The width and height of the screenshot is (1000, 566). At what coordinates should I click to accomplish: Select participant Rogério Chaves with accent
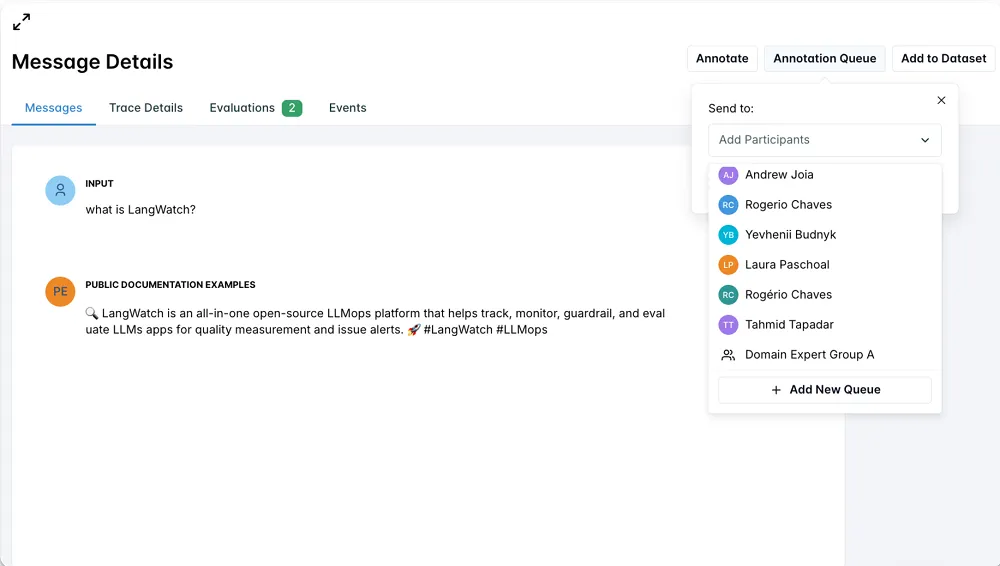pos(825,295)
